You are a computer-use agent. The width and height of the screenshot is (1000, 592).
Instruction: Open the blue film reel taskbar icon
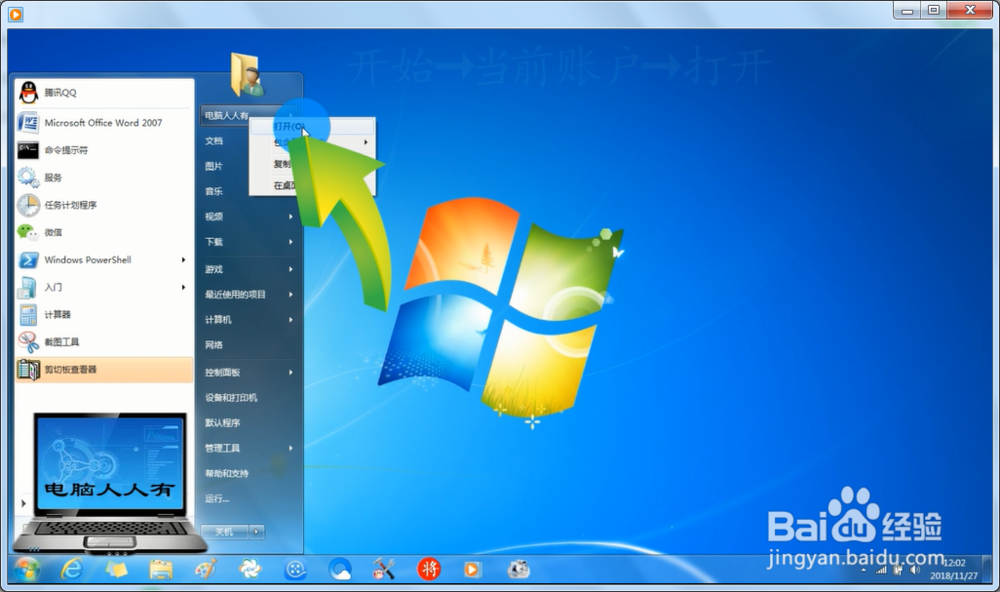pyautogui.click(x=295, y=569)
